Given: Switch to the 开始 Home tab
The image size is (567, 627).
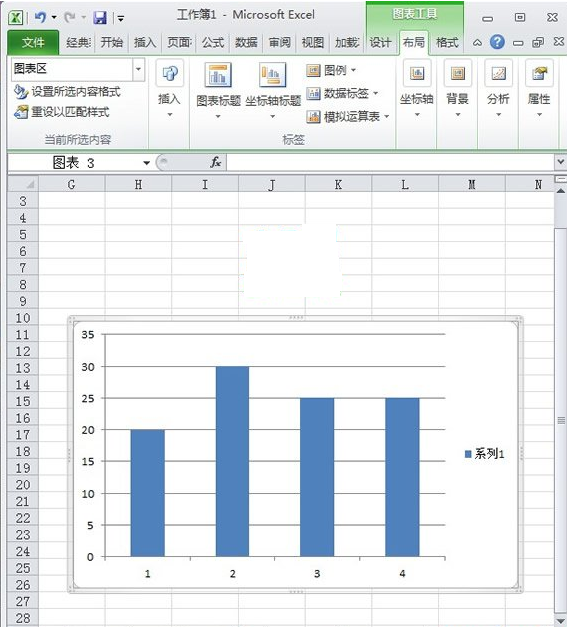Looking at the screenshot, I should click(112, 42).
